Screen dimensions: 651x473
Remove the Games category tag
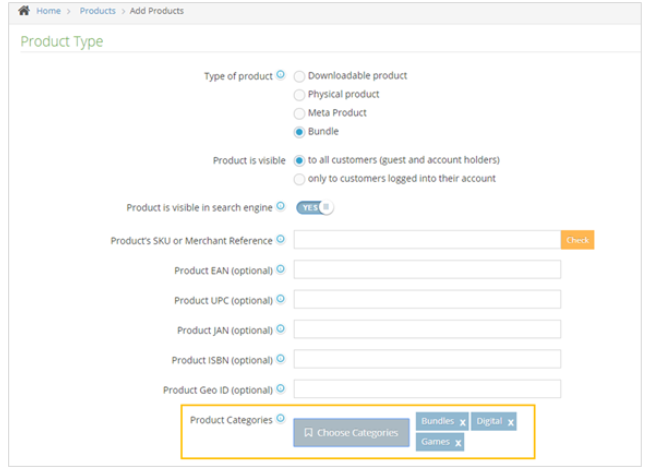click(x=458, y=442)
